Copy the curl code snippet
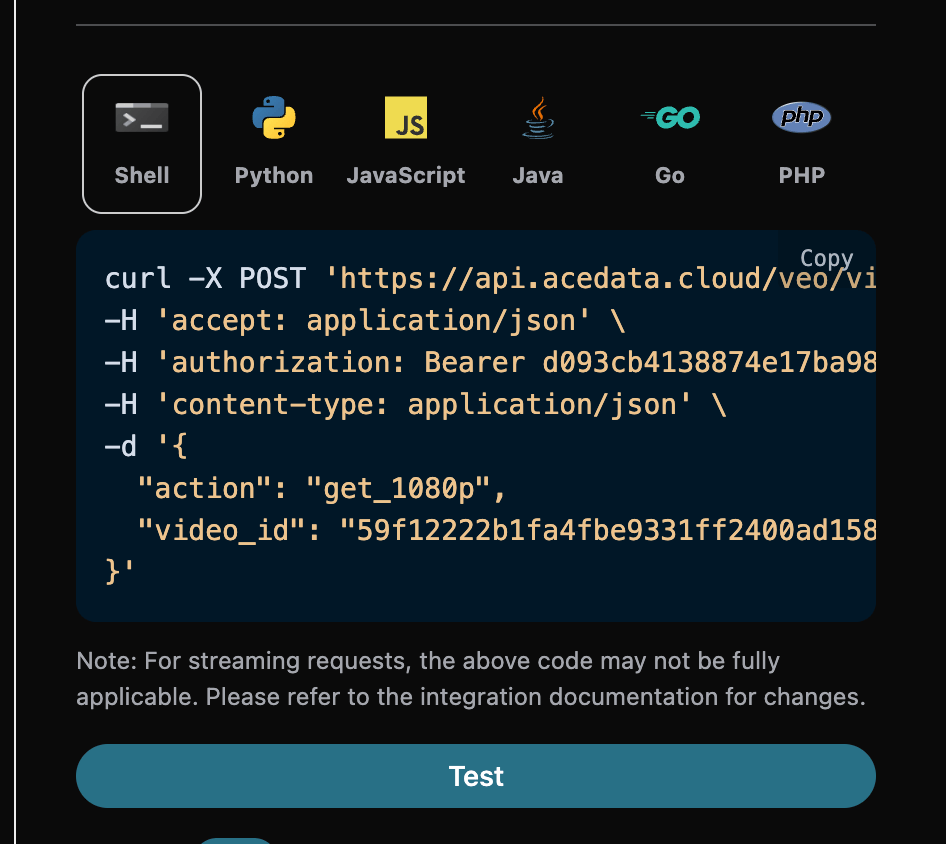 pyautogui.click(x=827, y=258)
